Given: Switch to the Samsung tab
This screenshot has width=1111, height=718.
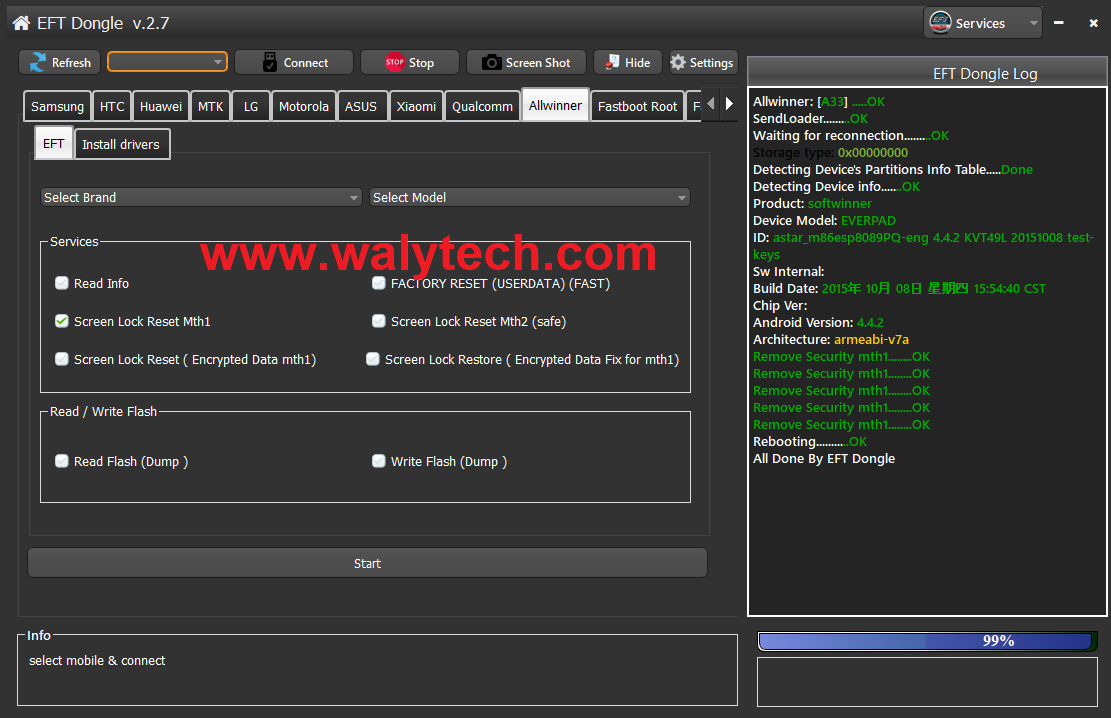Looking at the screenshot, I should pos(57,106).
